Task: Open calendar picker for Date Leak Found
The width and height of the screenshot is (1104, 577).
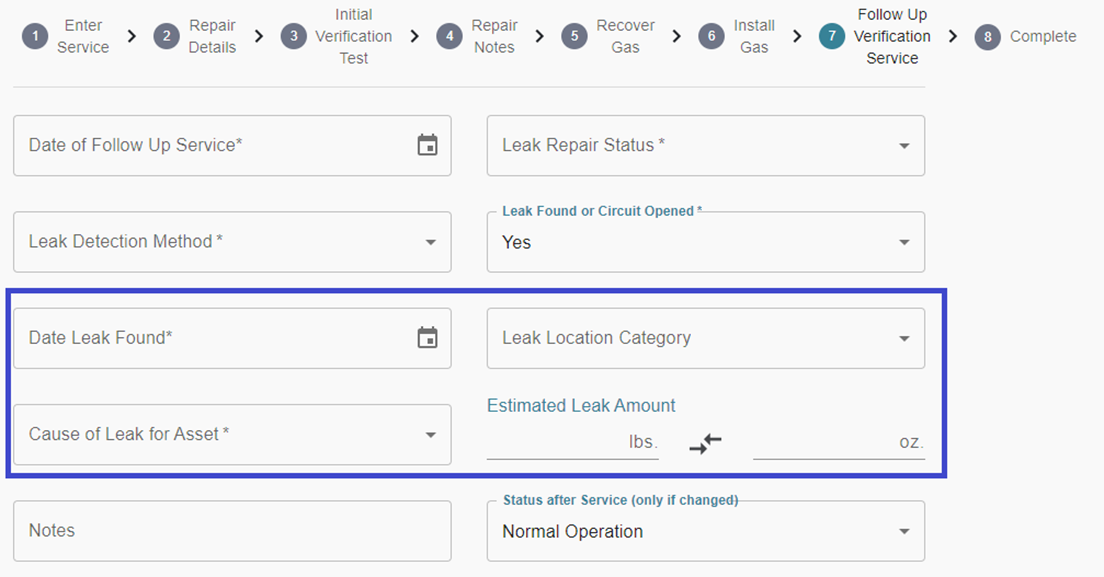Action: point(427,338)
